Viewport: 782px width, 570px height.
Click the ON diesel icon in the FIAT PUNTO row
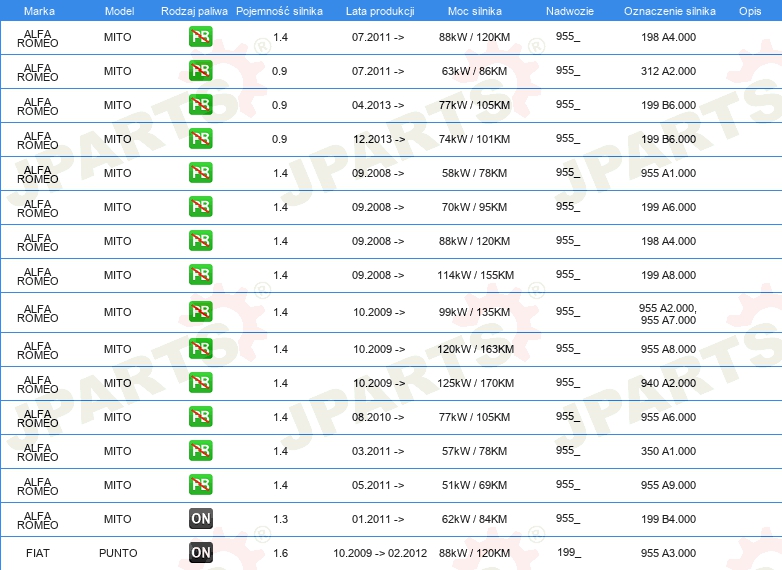[200, 553]
